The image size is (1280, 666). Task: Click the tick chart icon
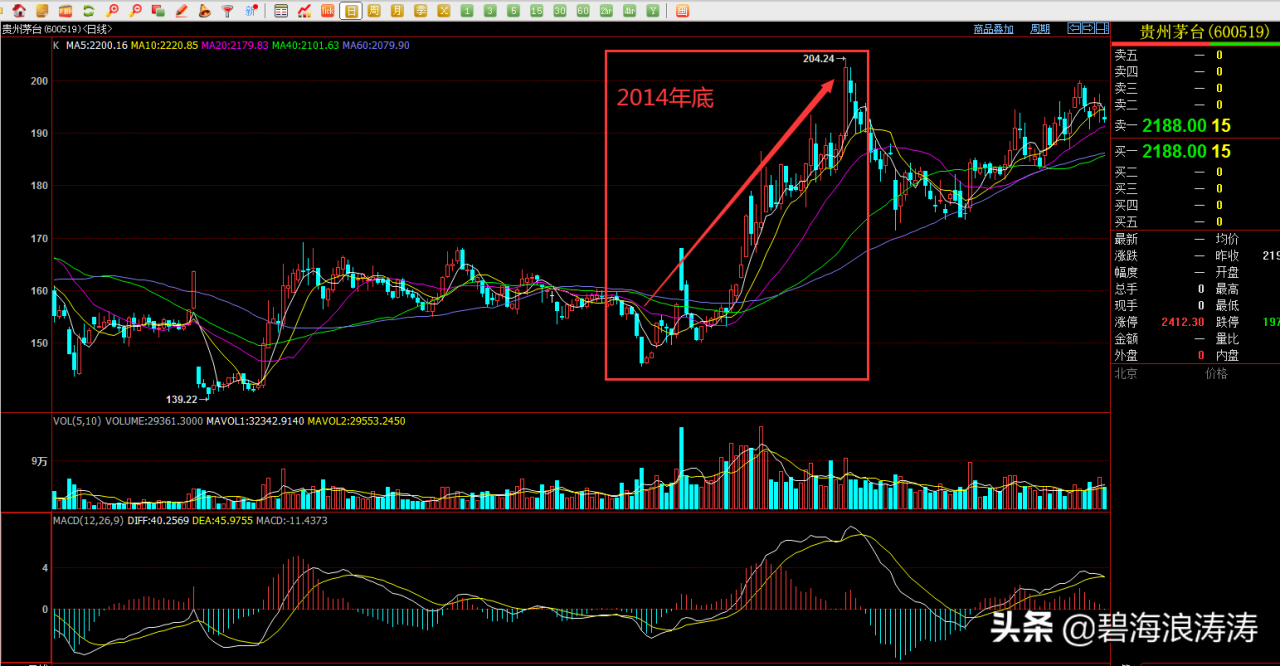(327, 11)
